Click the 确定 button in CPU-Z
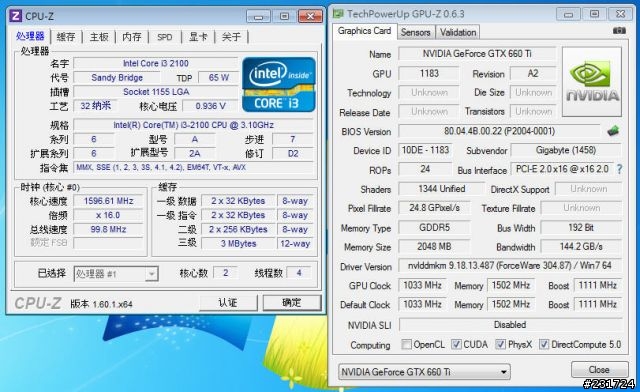 pos(292,303)
